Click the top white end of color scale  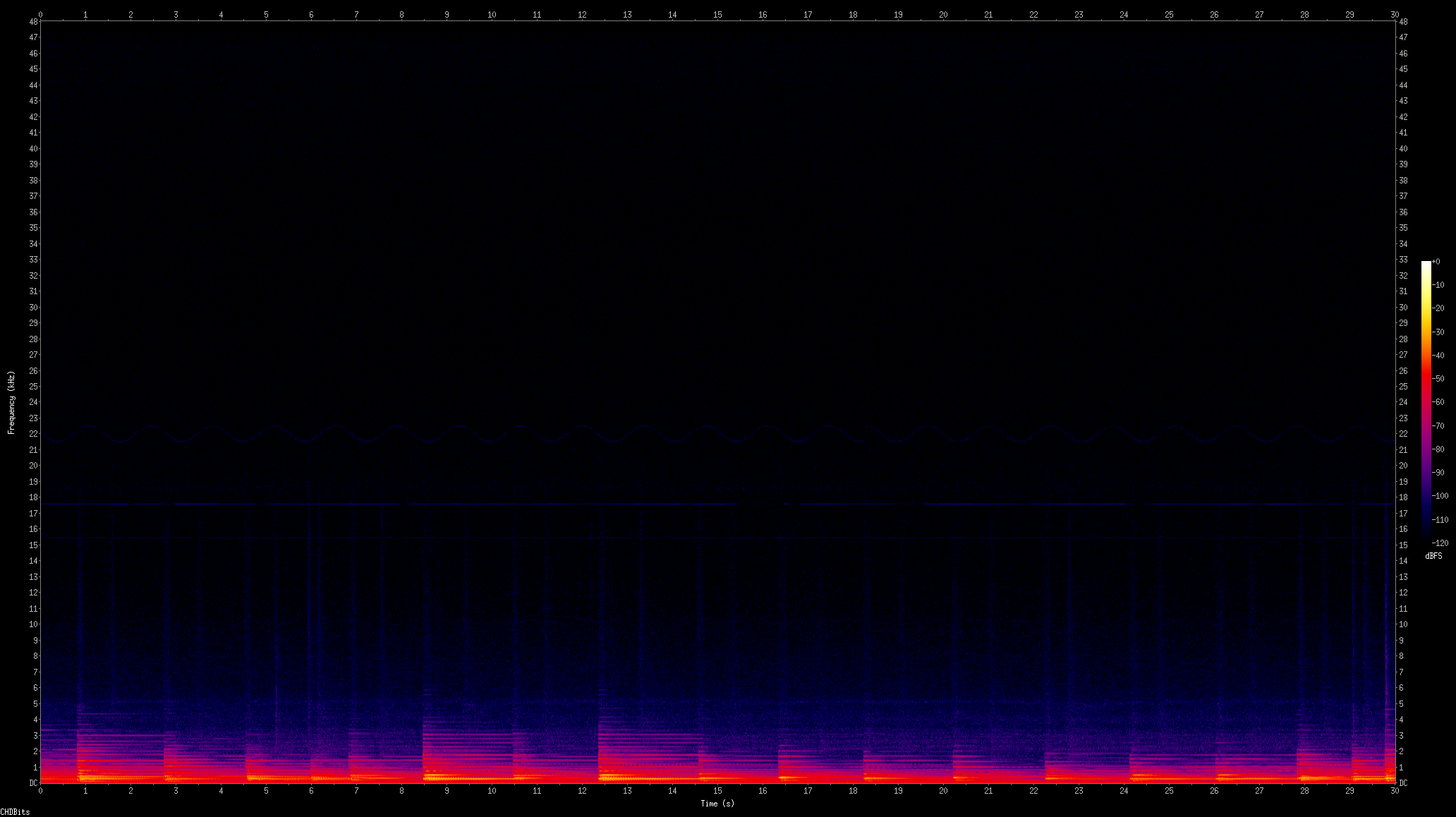click(x=1426, y=264)
